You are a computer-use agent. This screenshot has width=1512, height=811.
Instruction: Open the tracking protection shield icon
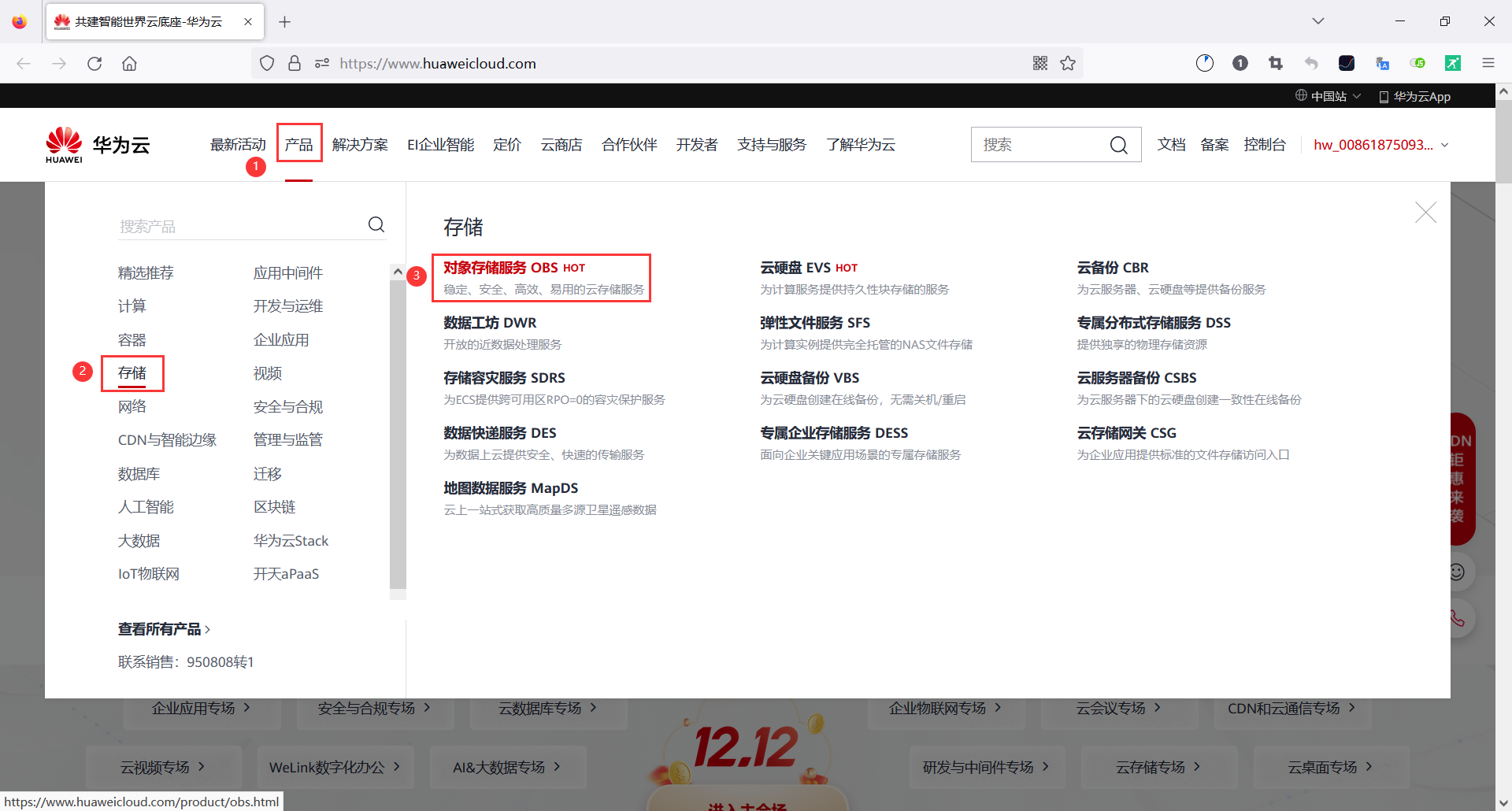pyautogui.click(x=267, y=63)
